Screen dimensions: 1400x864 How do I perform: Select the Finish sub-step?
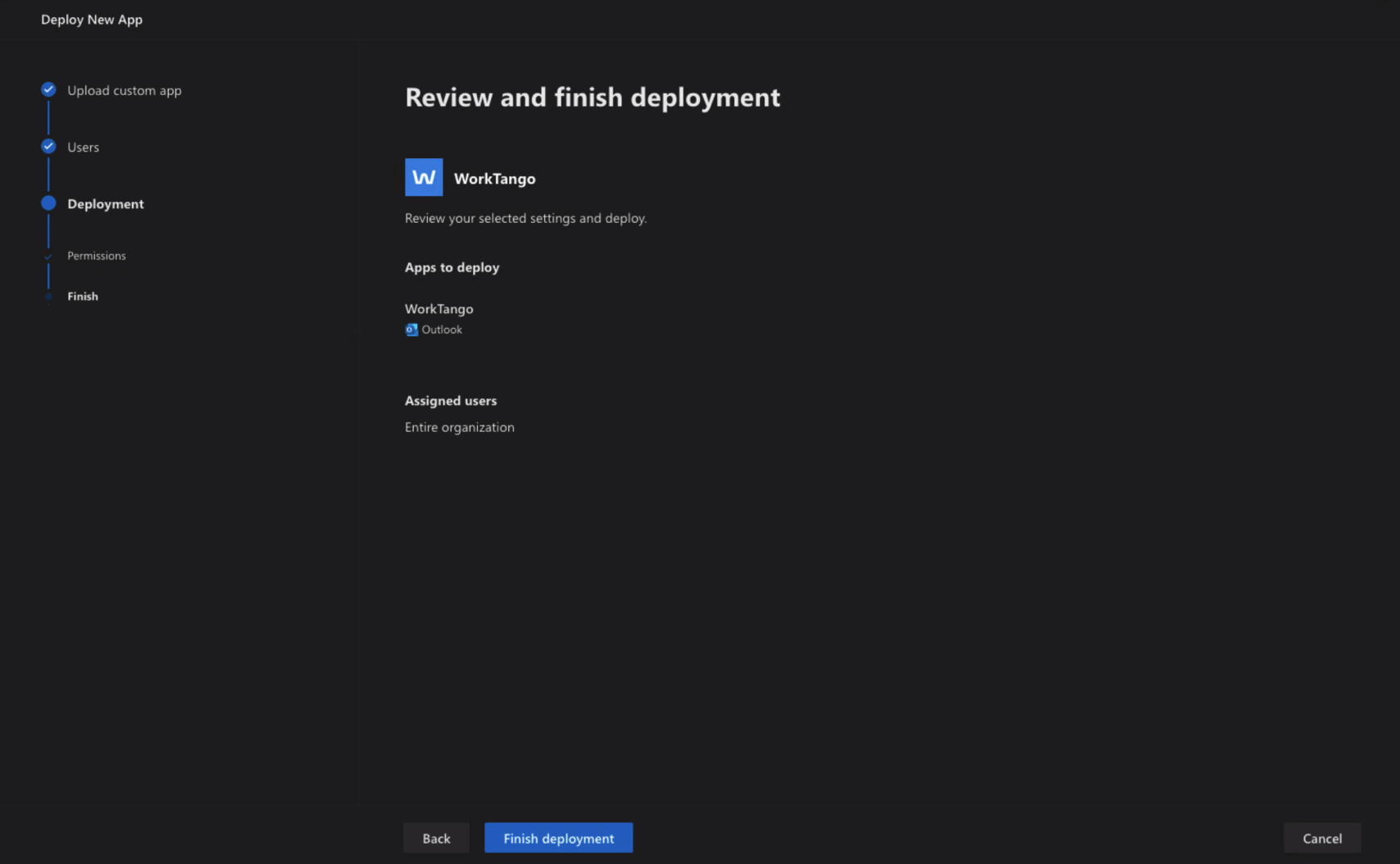coord(83,296)
